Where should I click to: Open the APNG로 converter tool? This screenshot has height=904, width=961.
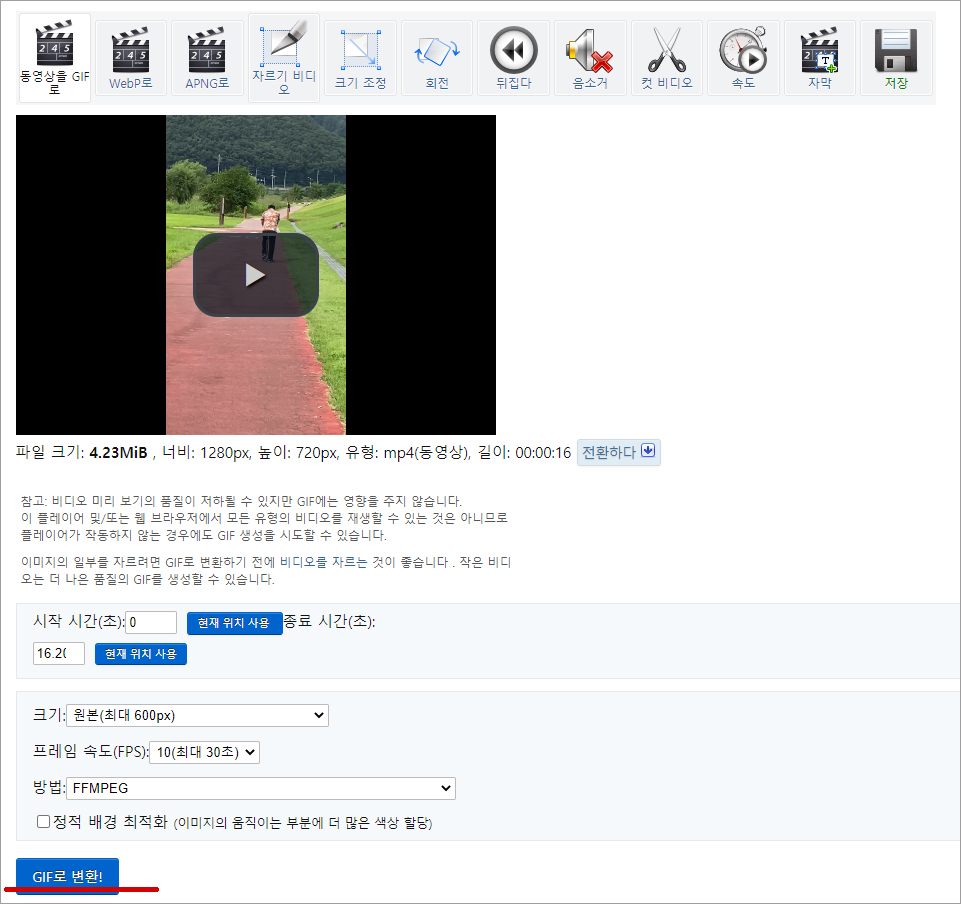pyautogui.click(x=207, y=58)
